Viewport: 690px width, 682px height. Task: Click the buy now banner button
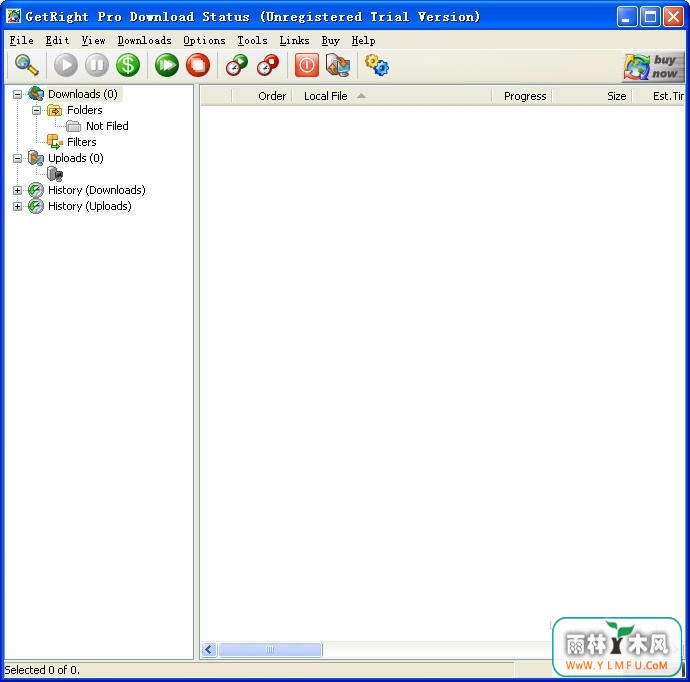[x=653, y=66]
